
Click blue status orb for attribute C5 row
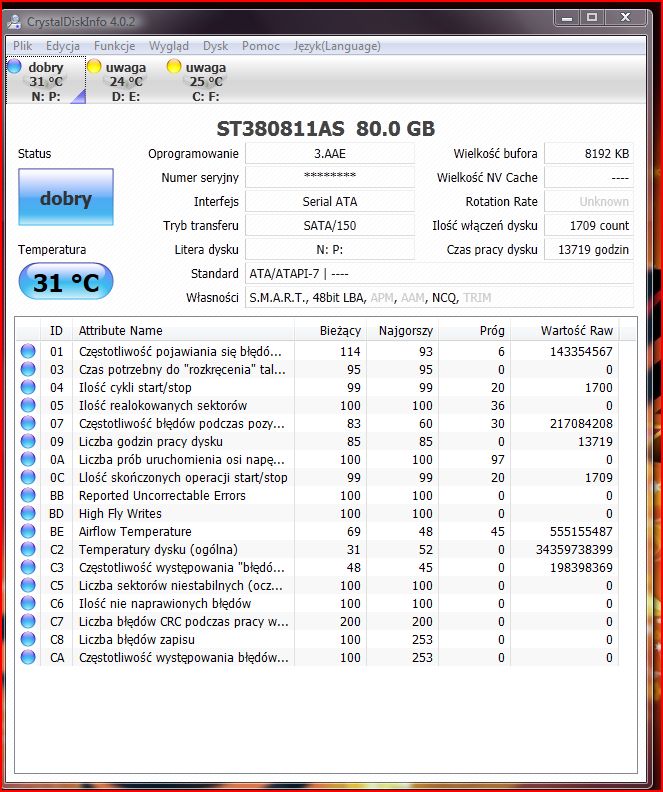[28, 585]
